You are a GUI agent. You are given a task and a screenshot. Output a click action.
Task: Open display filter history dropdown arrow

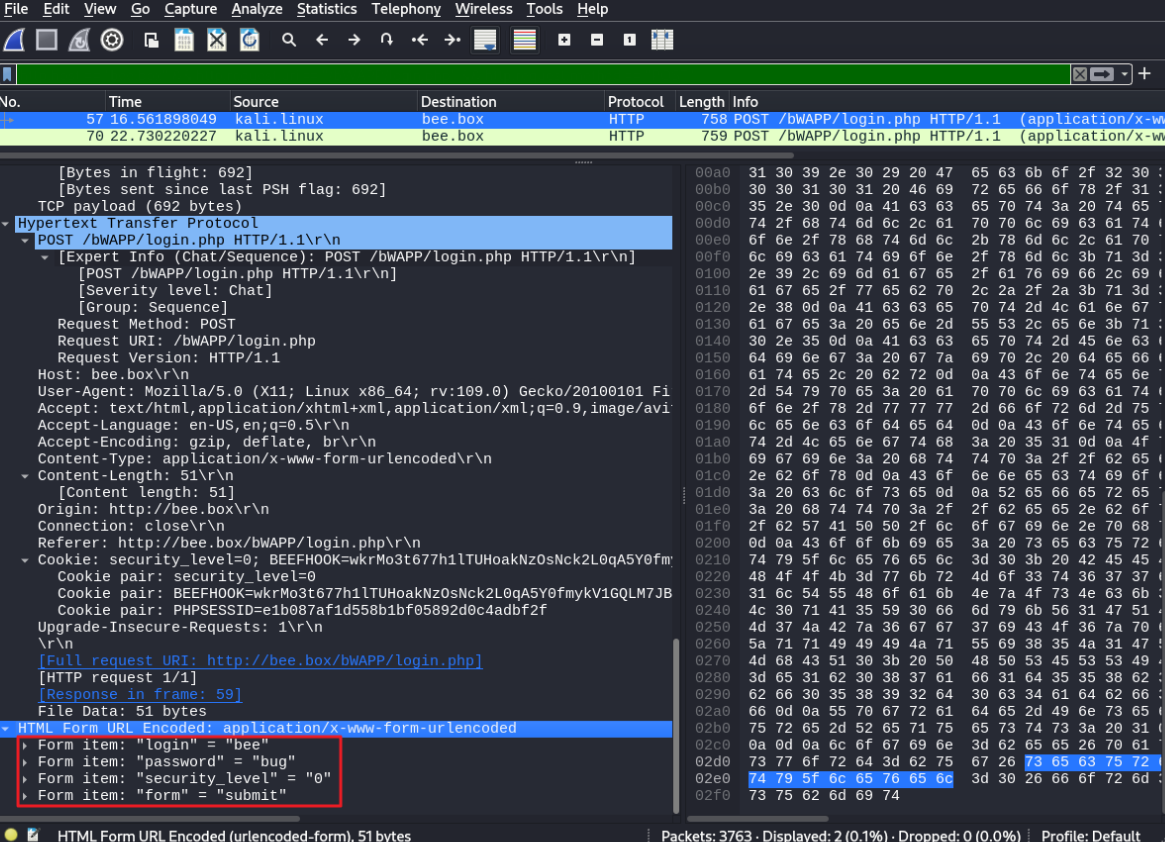click(x=1125, y=74)
